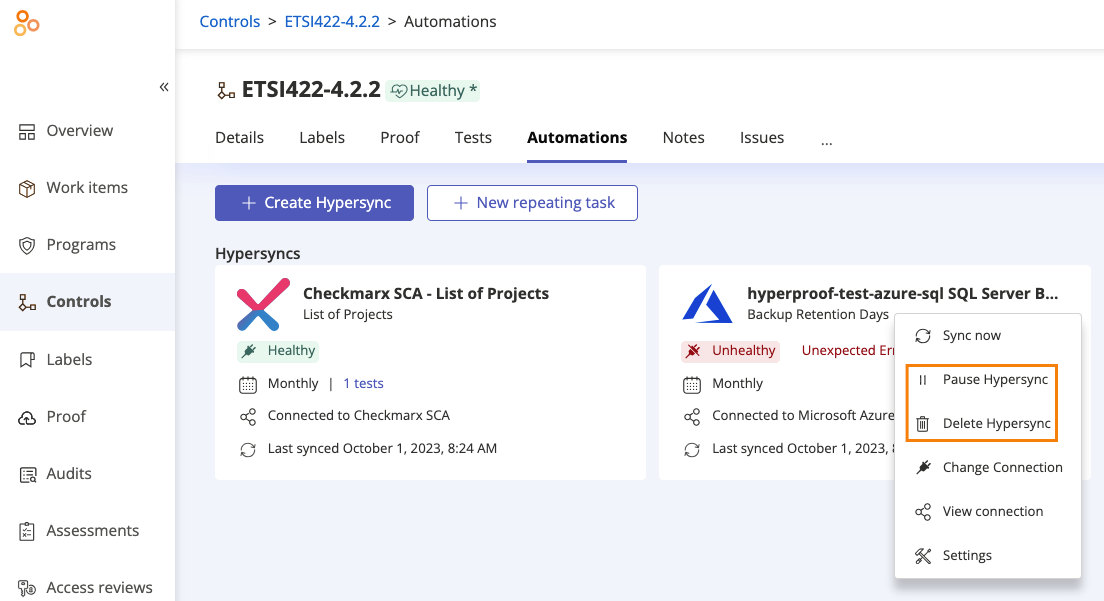Screen dimensions: 1104x601
Task: Click the Create Hypersync button
Action: (x=314, y=203)
